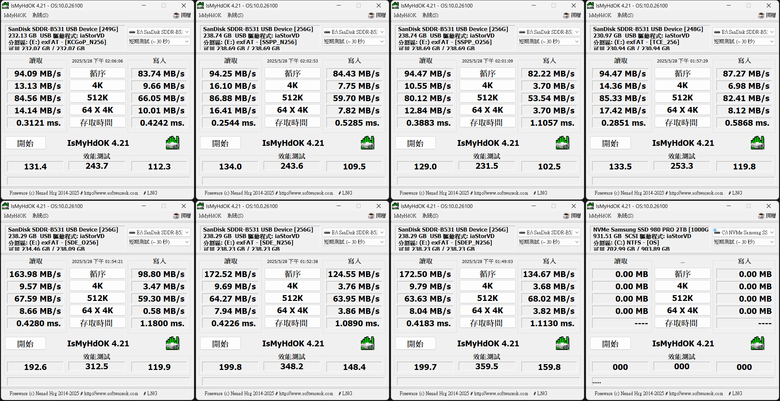The height and width of the screenshot is (401, 780).
Task: Click progress bar in SDE_N256 window
Action: tap(293, 381)
